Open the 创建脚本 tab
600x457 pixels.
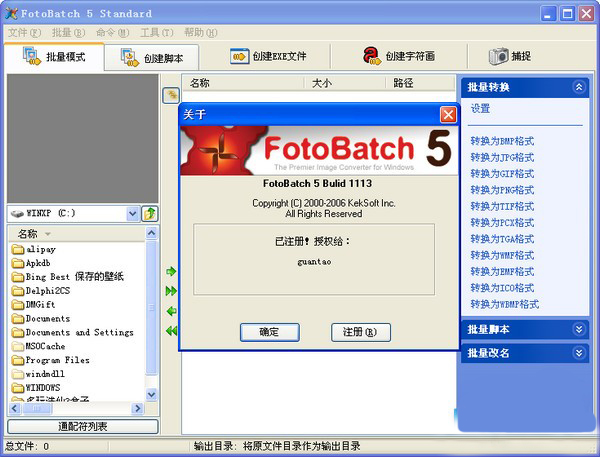coord(152,58)
